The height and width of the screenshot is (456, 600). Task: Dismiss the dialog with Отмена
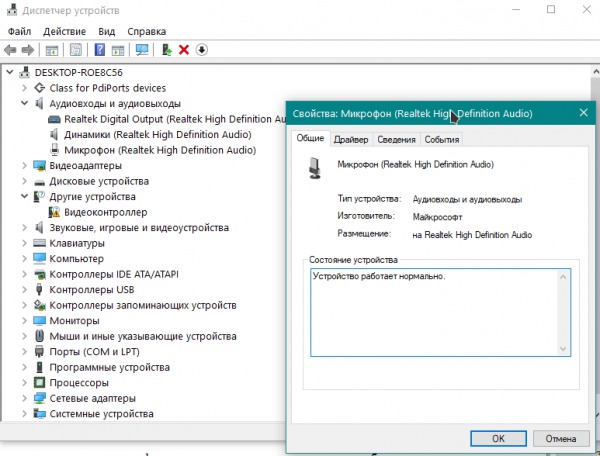pyautogui.click(x=561, y=438)
